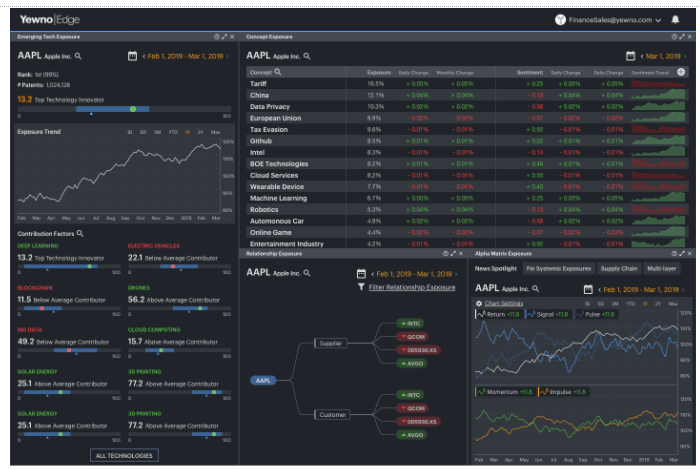Open Chart Settings gear
This screenshot has width=700, height=470.
479,304
